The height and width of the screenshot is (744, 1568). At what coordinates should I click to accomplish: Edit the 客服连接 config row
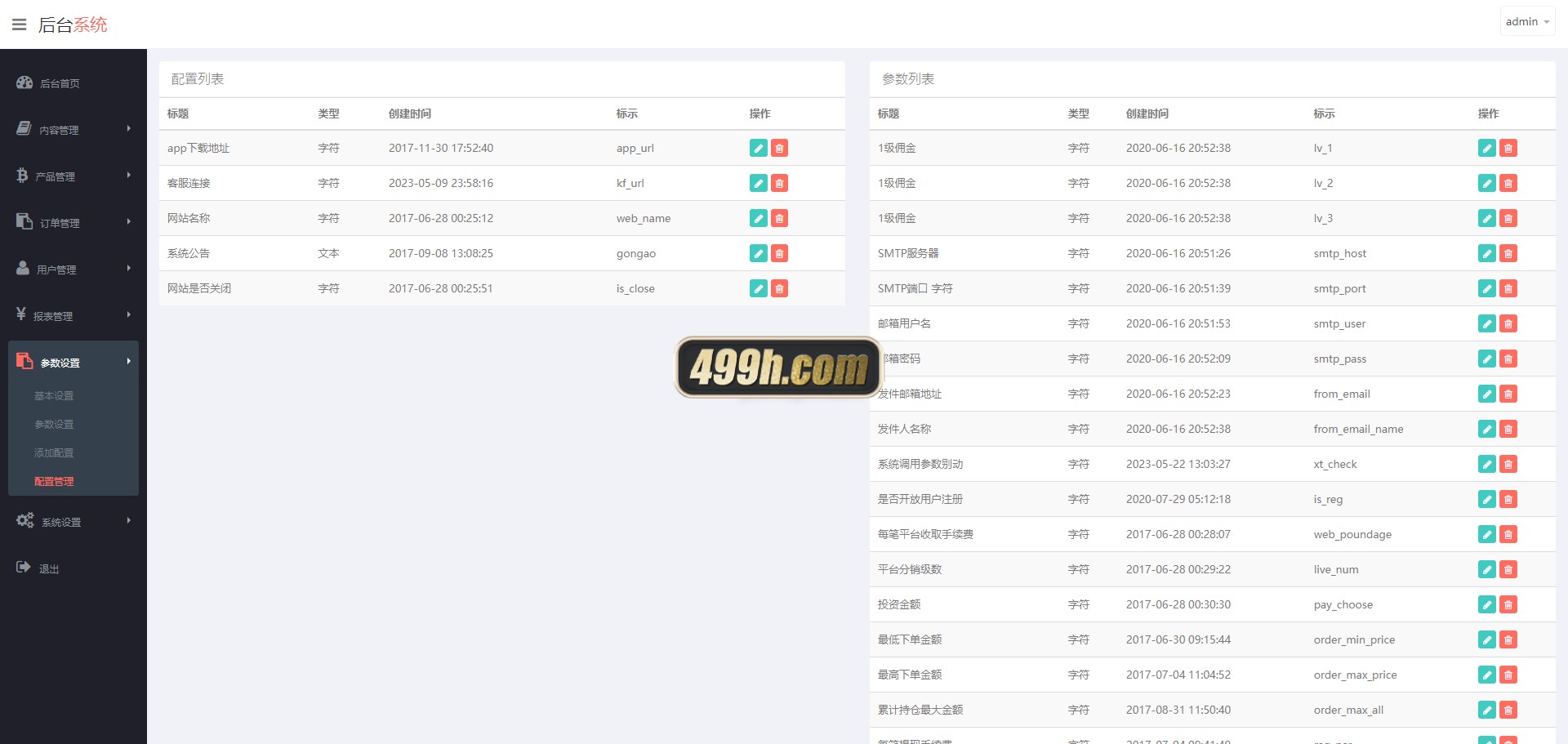point(759,183)
